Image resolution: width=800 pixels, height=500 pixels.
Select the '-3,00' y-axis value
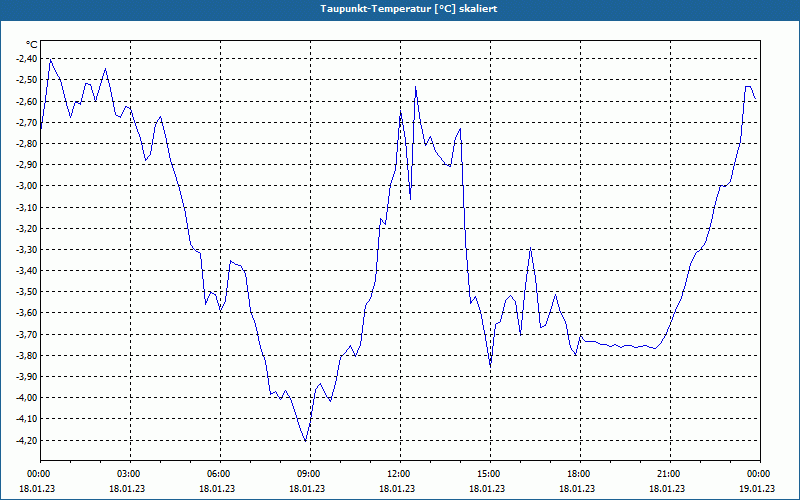pos(27,186)
